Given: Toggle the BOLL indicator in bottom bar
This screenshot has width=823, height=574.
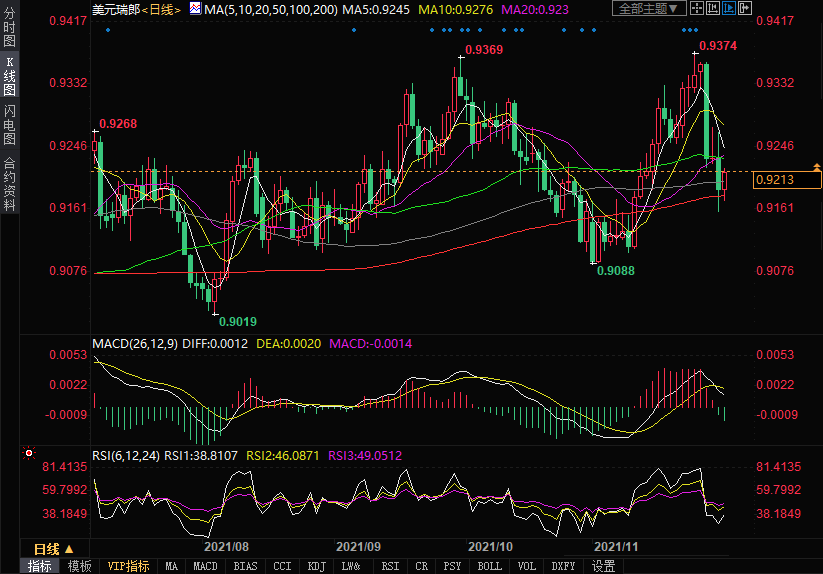Looking at the screenshot, I should click(x=489, y=566).
